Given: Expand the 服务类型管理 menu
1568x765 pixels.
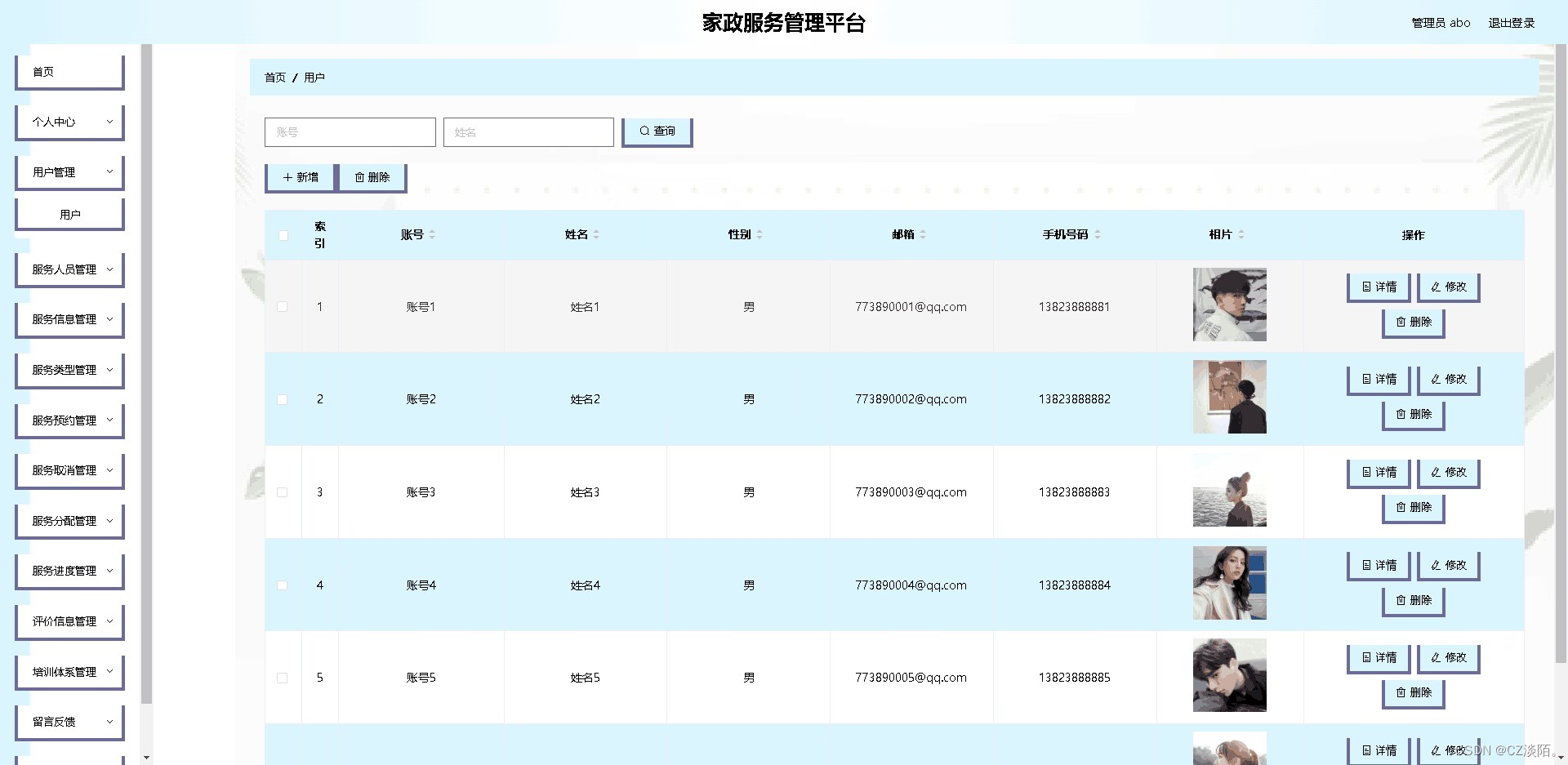Looking at the screenshot, I should (x=69, y=371).
